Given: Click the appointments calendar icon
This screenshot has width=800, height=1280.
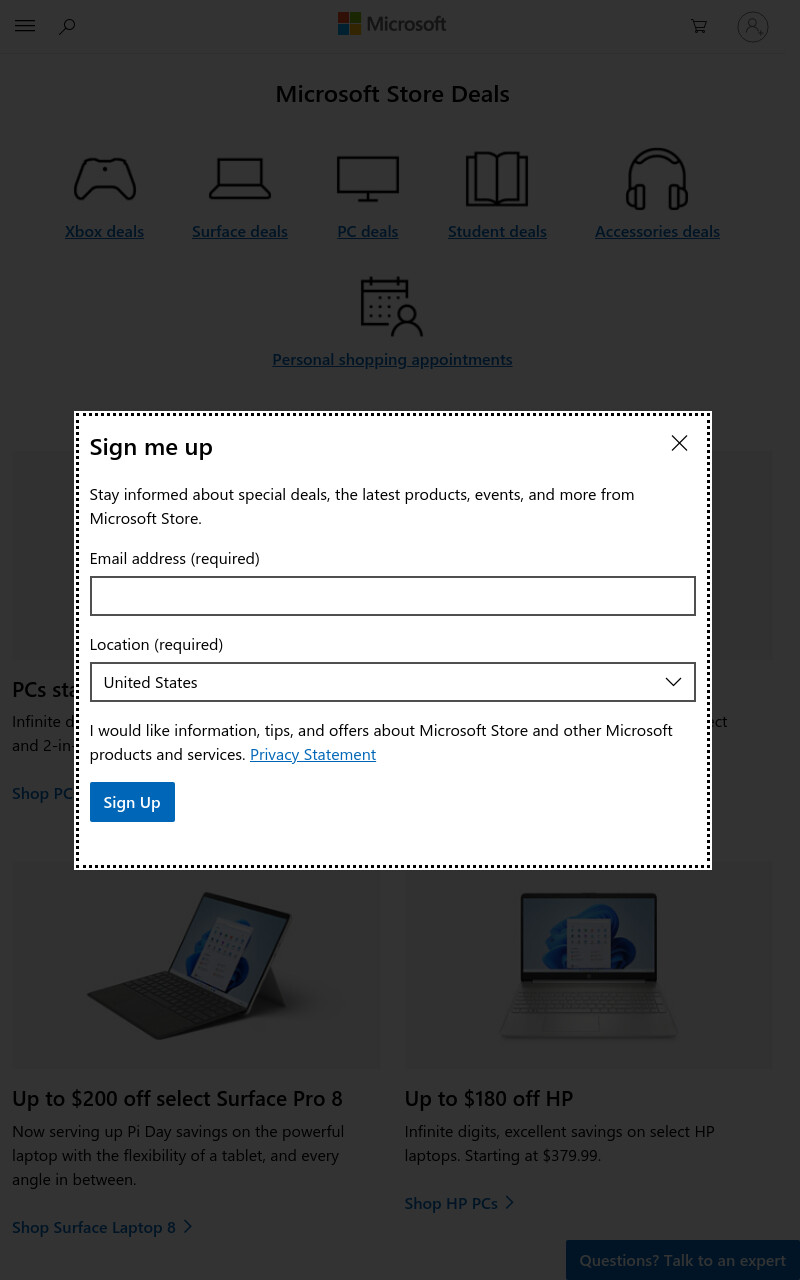Looking at the screenshot, I should click(392, 306).
